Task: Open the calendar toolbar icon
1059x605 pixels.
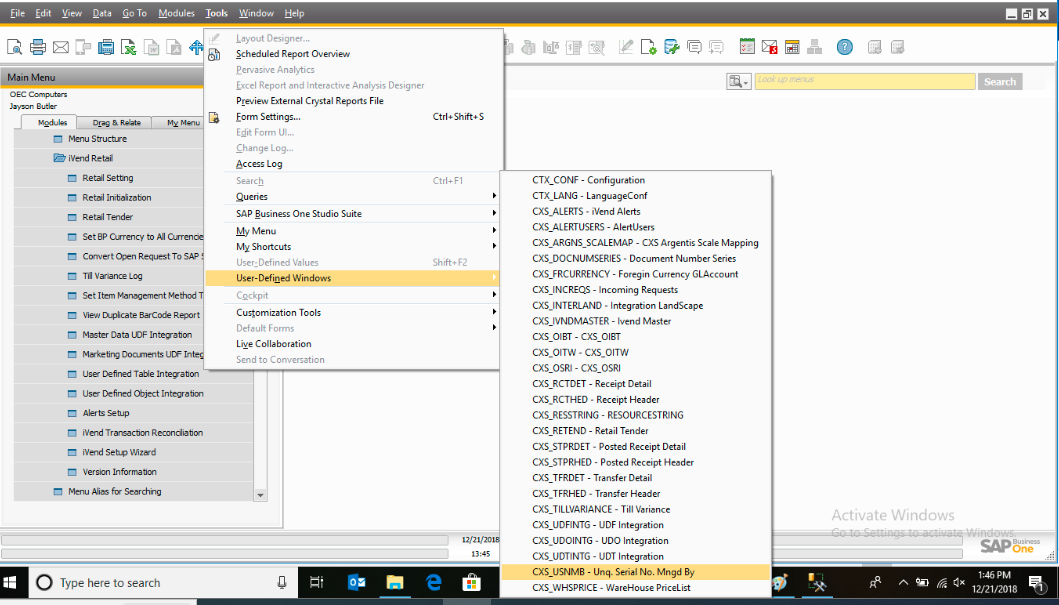Action: pyautogui.click(x=792, y=47)
